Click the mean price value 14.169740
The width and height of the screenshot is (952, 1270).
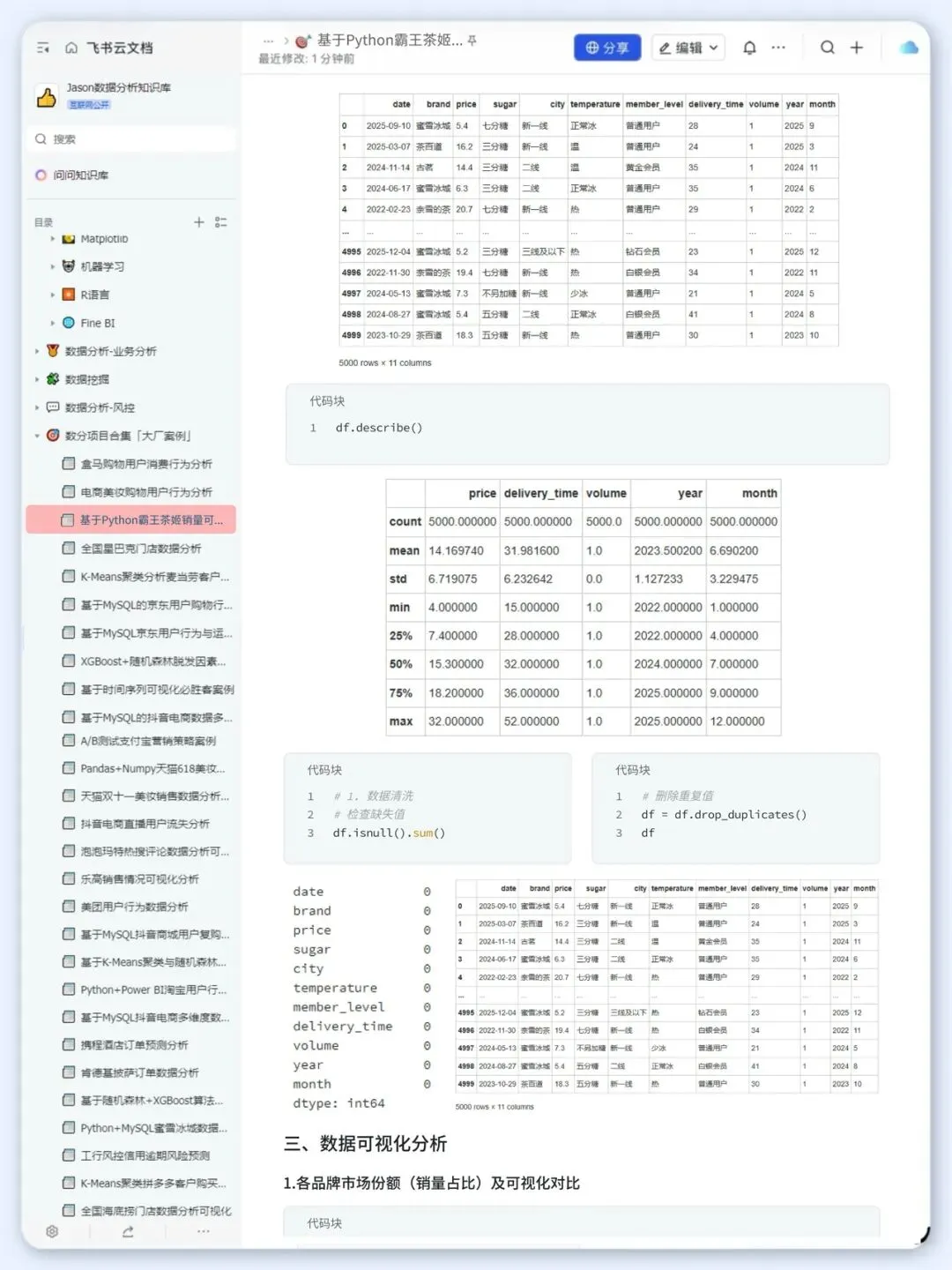click(x=456, y=550)
